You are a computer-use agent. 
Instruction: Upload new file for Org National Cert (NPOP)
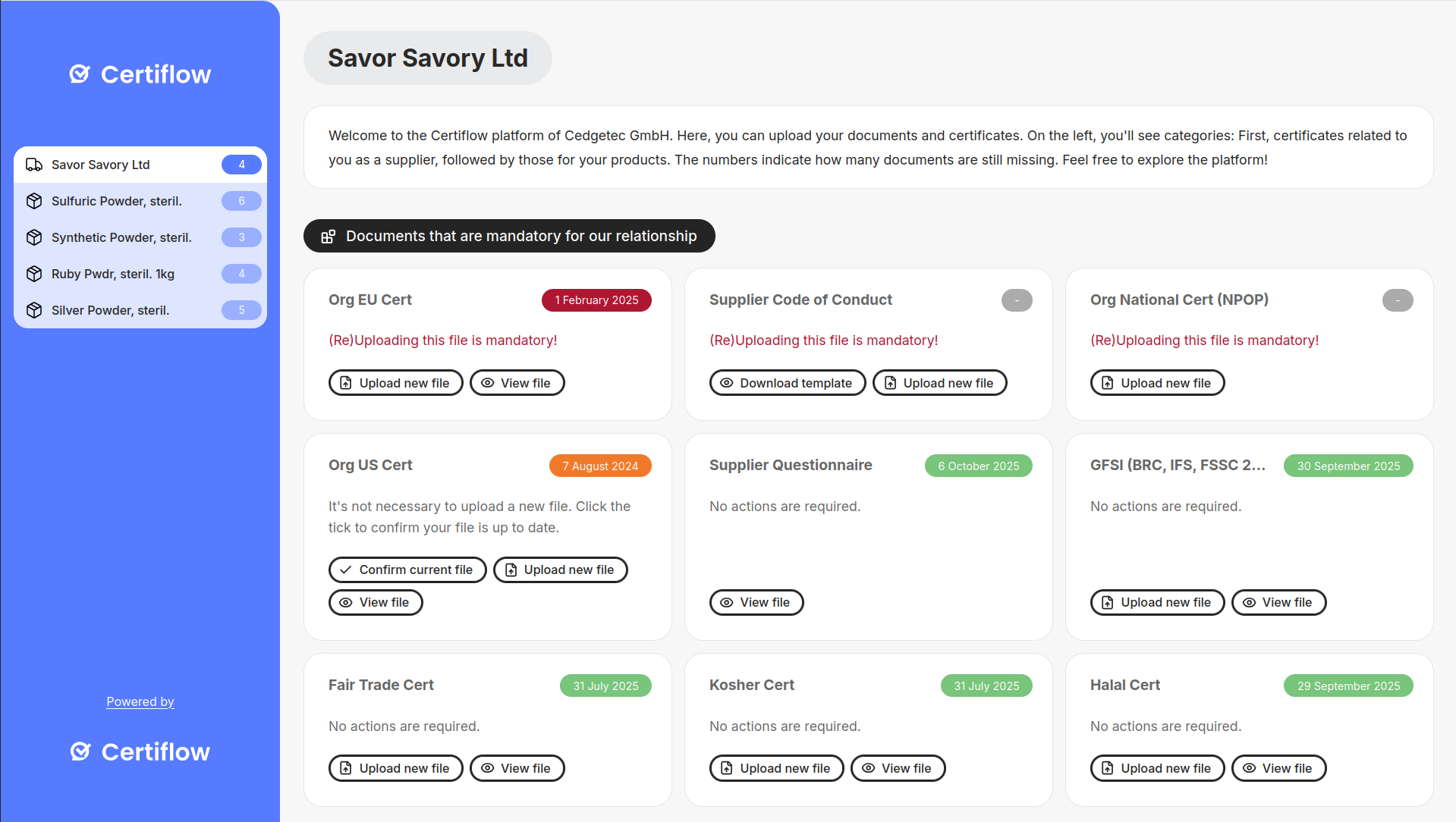[1157, 383]
